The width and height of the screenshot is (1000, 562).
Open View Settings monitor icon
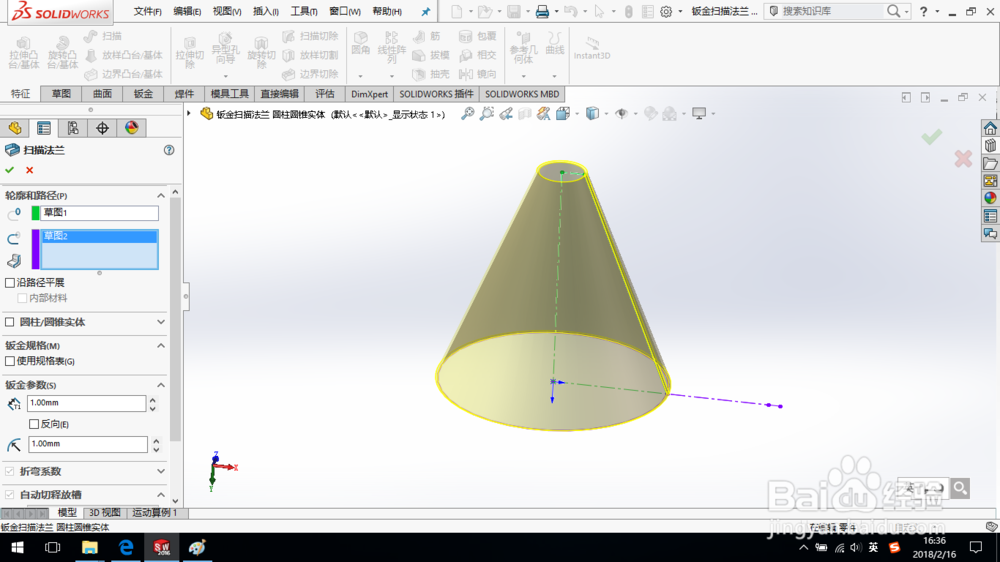coord(699,114)
